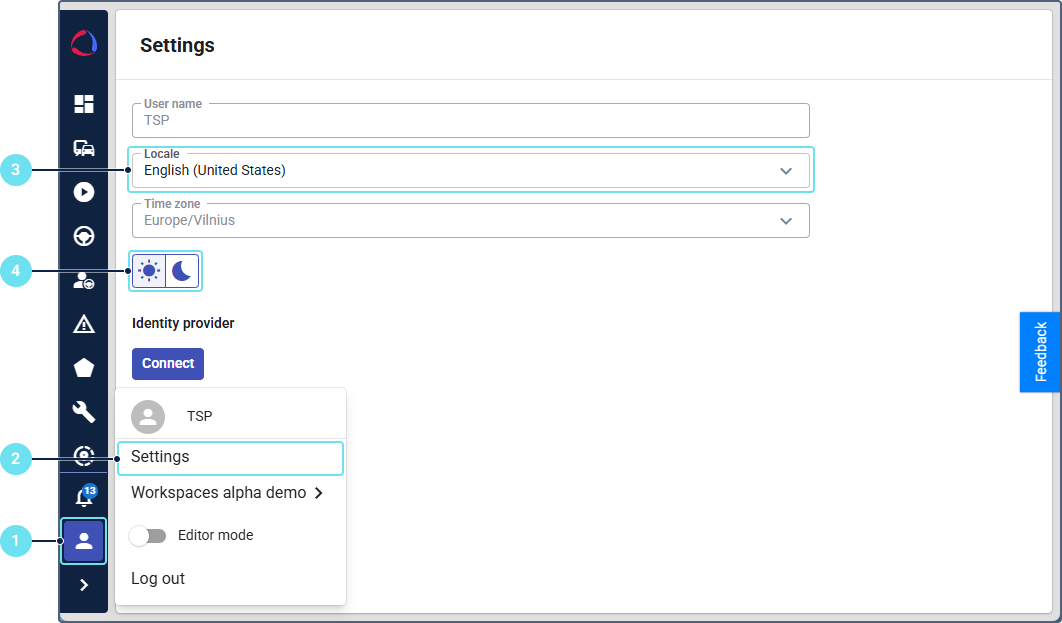Screen dimensions: 1062x623
Task: Choose Log out from user menu
Action: pos(158,579)
